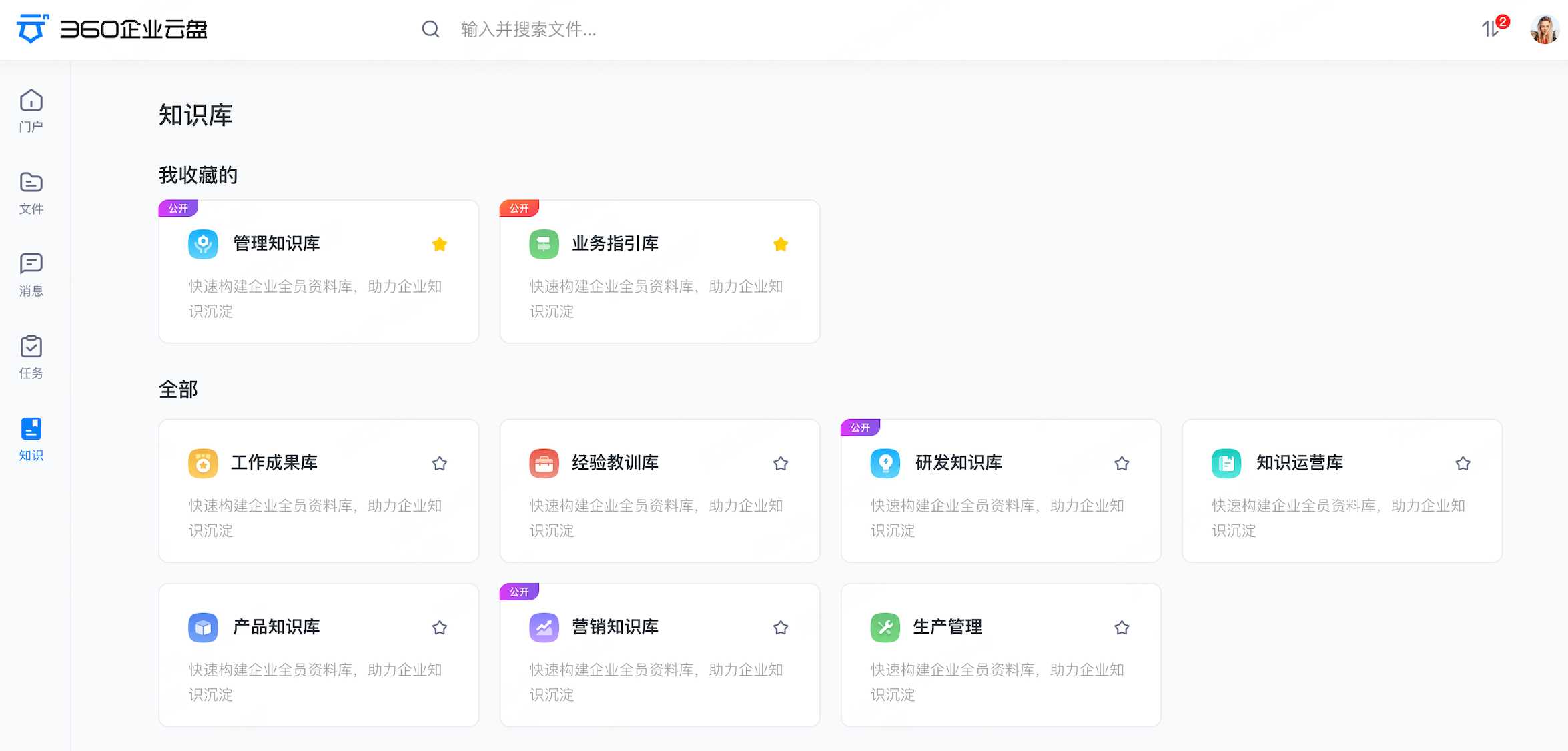Unfavorite 业务指引库 via its yellow star
The width and height of the screenshot is (1568, 751).
(x=781, y=244)
